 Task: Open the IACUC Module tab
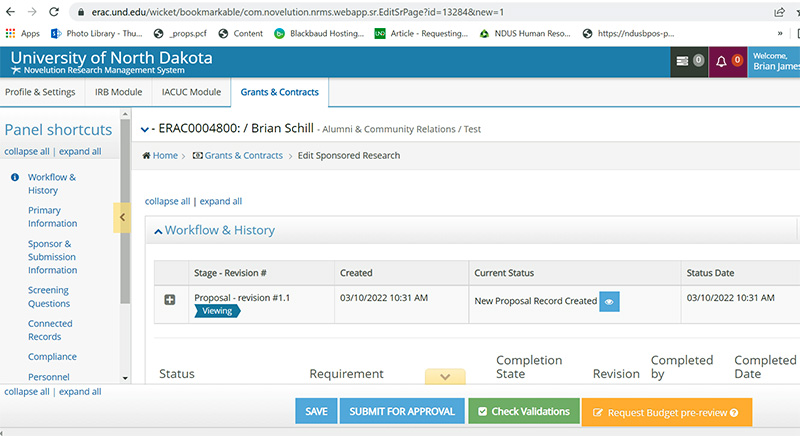pyautogui.click(x=191, y=92)
